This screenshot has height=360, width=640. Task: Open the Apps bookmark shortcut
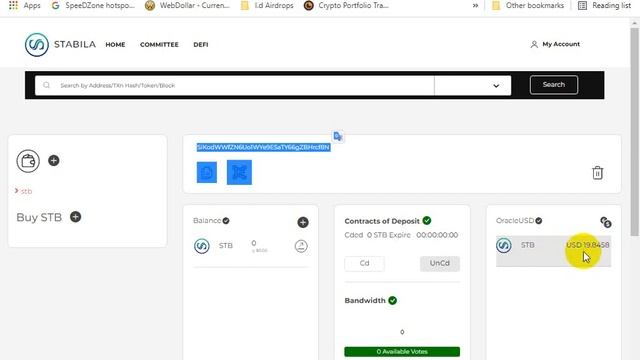coord(24,6)
